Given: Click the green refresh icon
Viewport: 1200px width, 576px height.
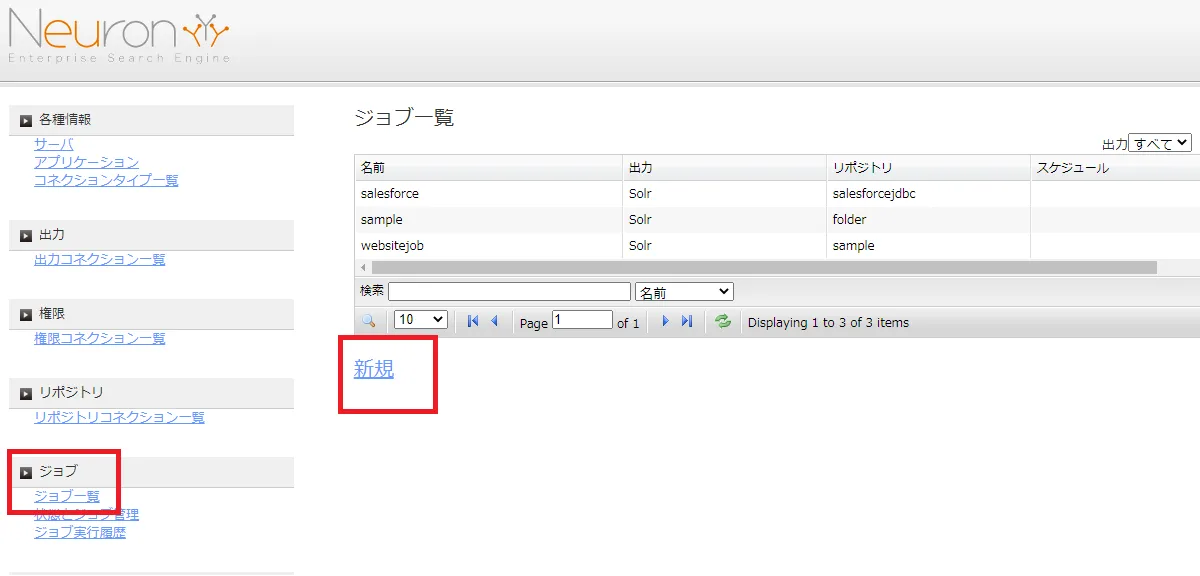Looking at the screenshot, I should click(x=722, y=321).
